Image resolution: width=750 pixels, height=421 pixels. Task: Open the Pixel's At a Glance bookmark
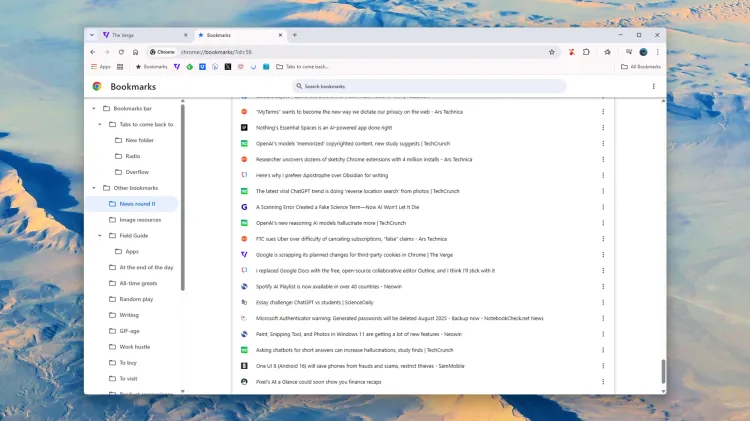(x=321, y=382)
